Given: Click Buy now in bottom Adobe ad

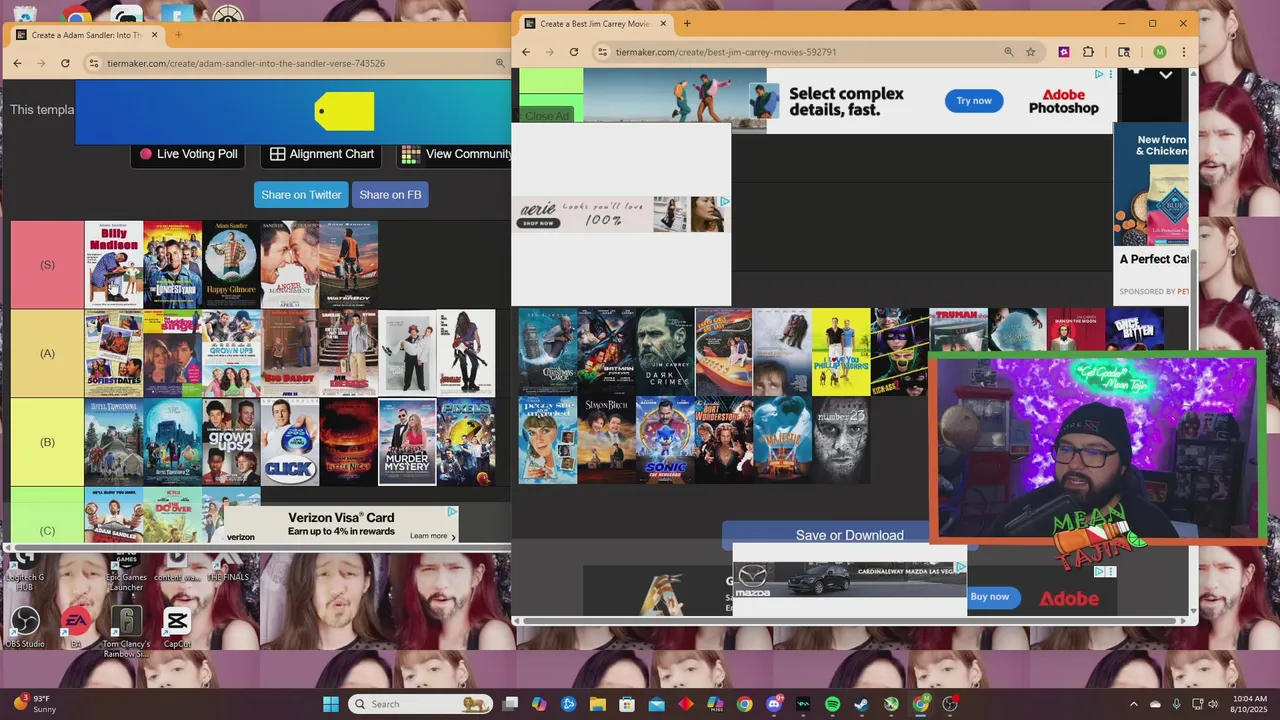Looking at the screenshot, I should point(990,597).
